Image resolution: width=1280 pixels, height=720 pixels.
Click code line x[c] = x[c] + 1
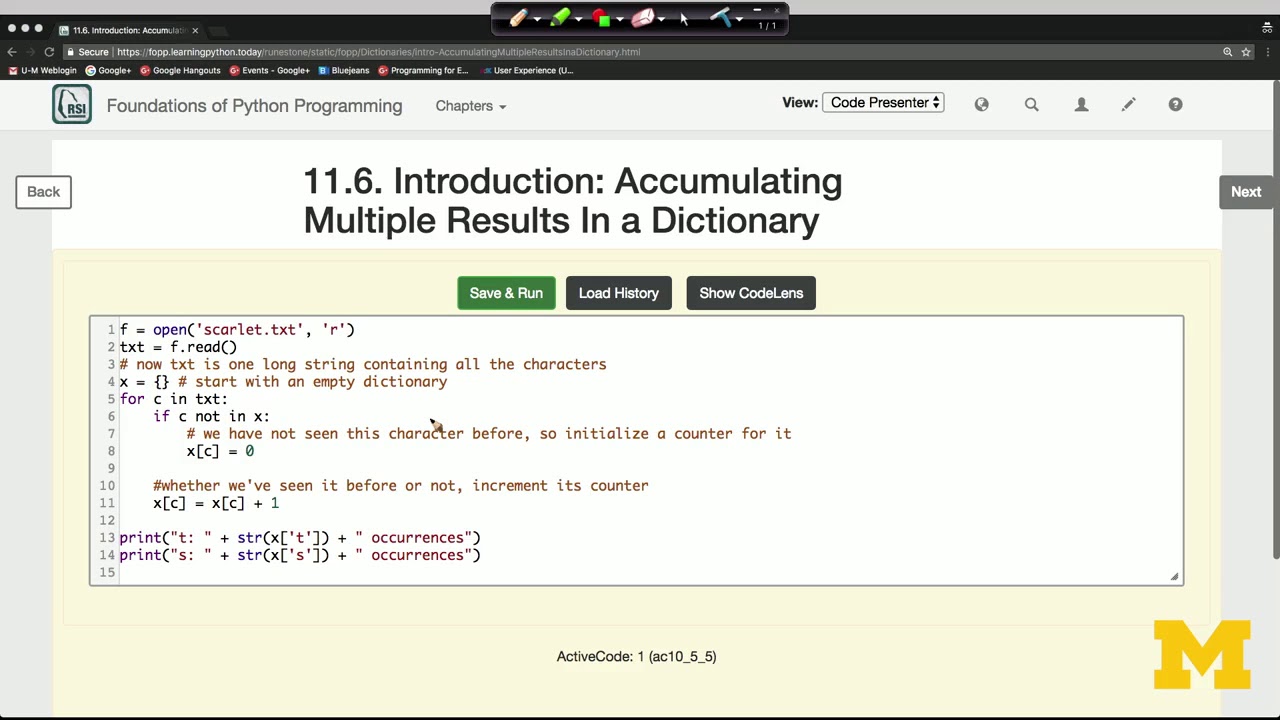coord(216,503)
